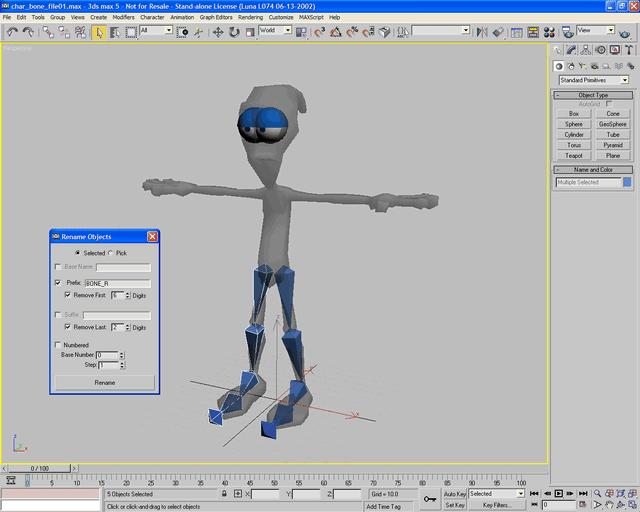640x512 pixels.
Task: Toggle the selection lock icon
Action: point(223,494)
